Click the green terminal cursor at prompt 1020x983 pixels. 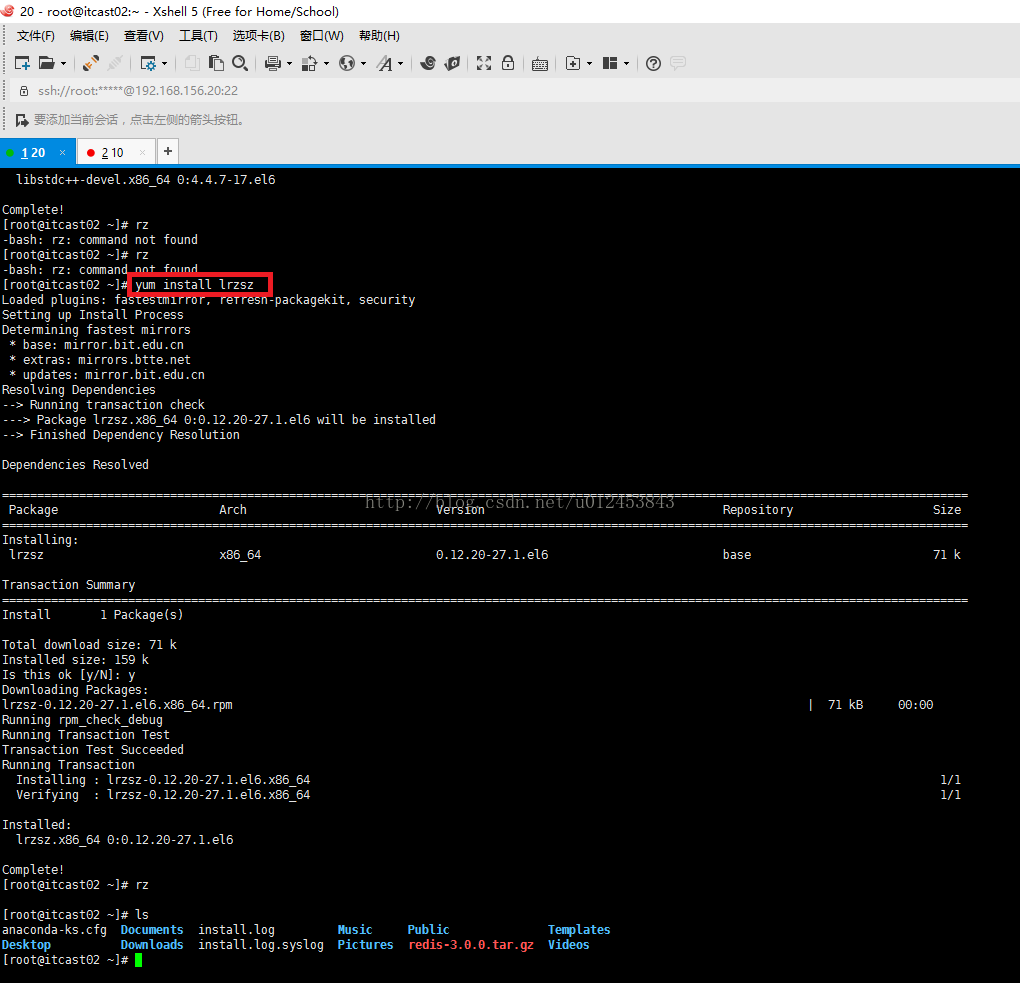coord(139,960)
